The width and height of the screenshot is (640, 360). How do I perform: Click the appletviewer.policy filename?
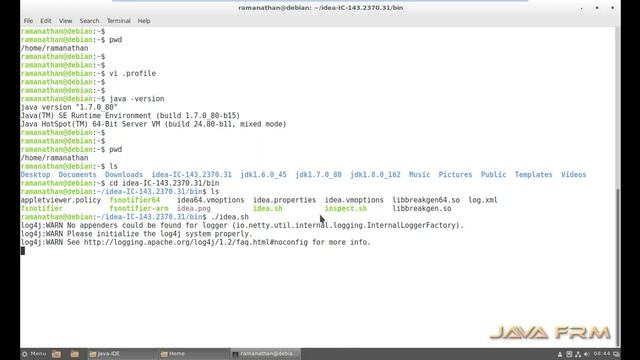(60, 200)
